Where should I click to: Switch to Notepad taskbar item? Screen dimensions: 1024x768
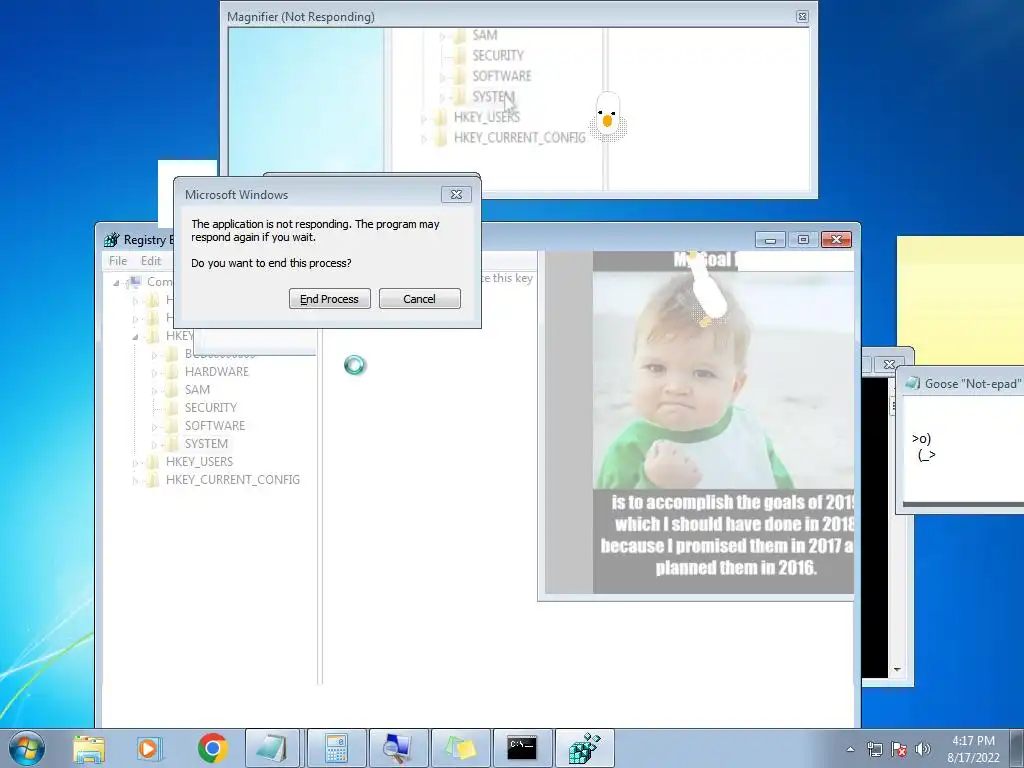(272, 748)
